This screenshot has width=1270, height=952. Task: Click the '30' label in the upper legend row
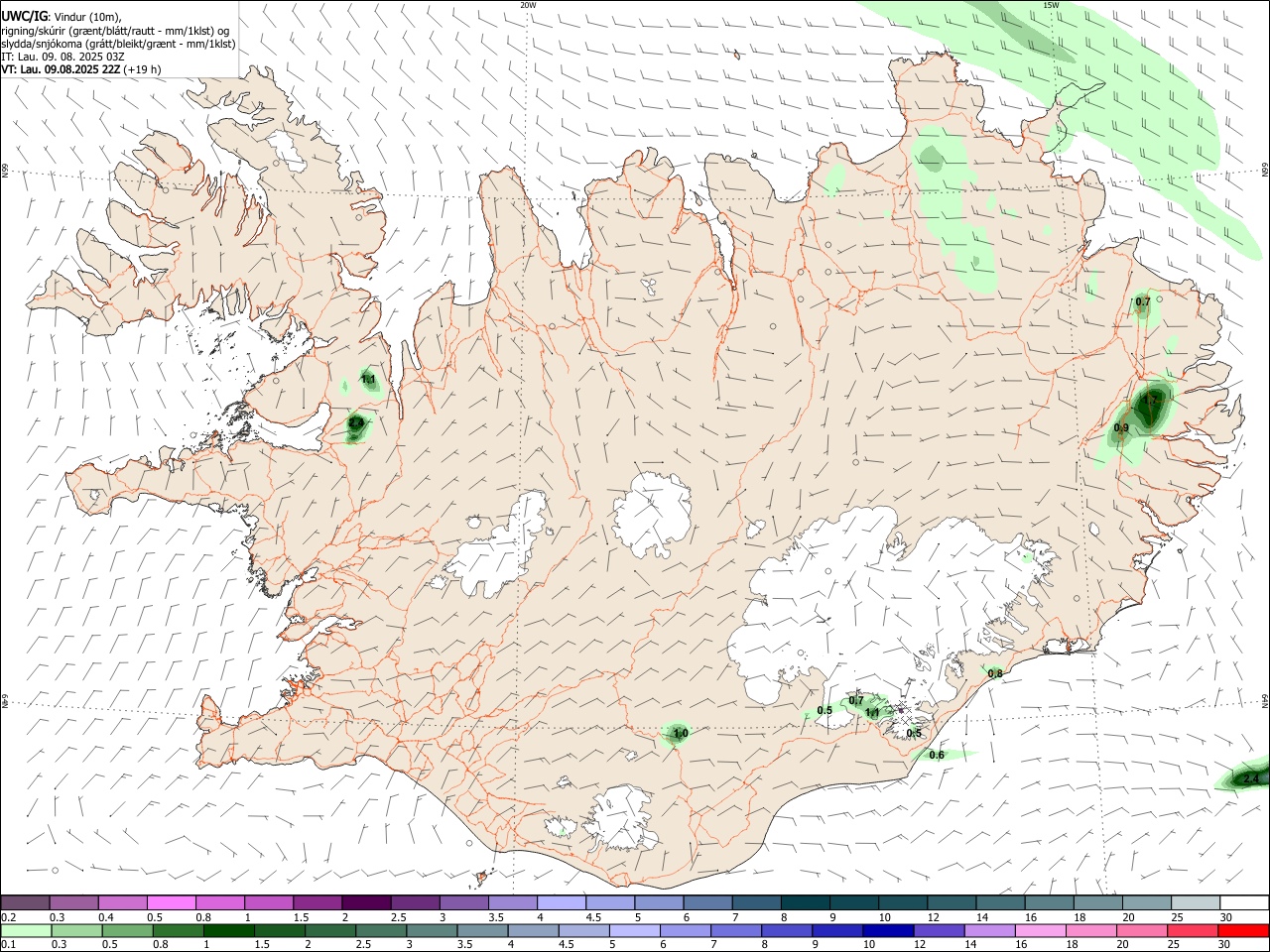click(x=1226, y=917)
